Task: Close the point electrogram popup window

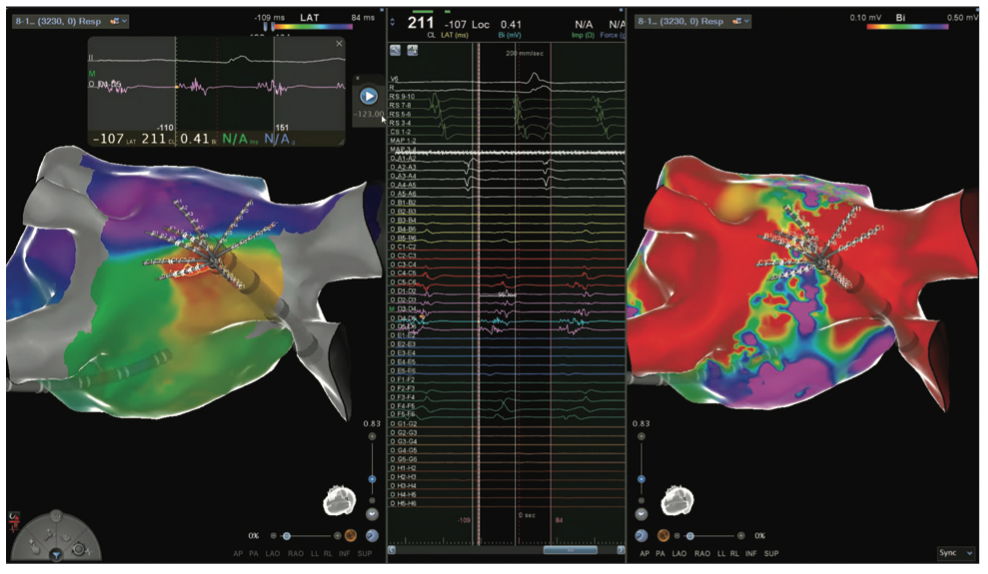Action: click(x=339, y=43)
